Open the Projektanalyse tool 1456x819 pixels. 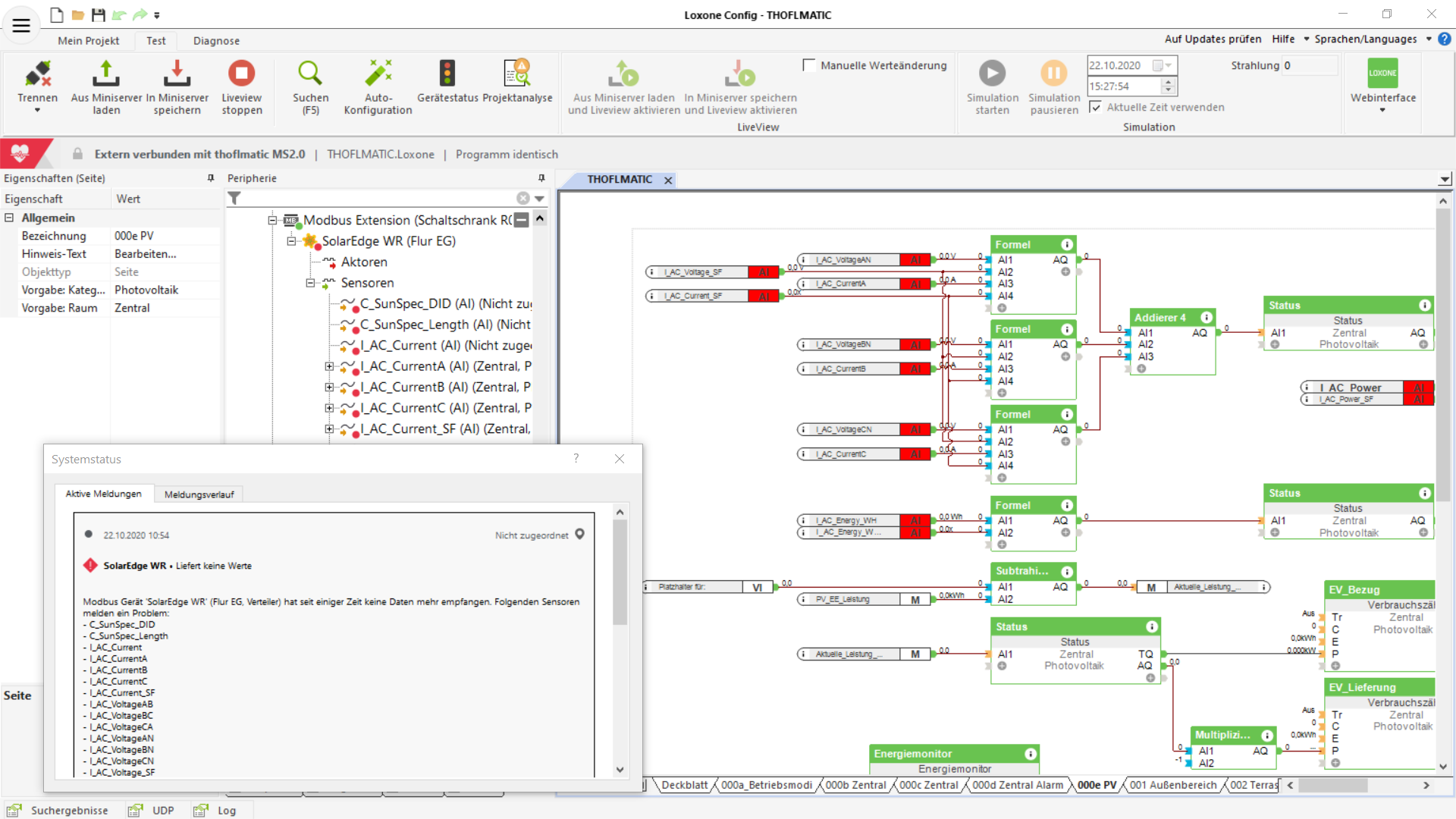point(517,74)
